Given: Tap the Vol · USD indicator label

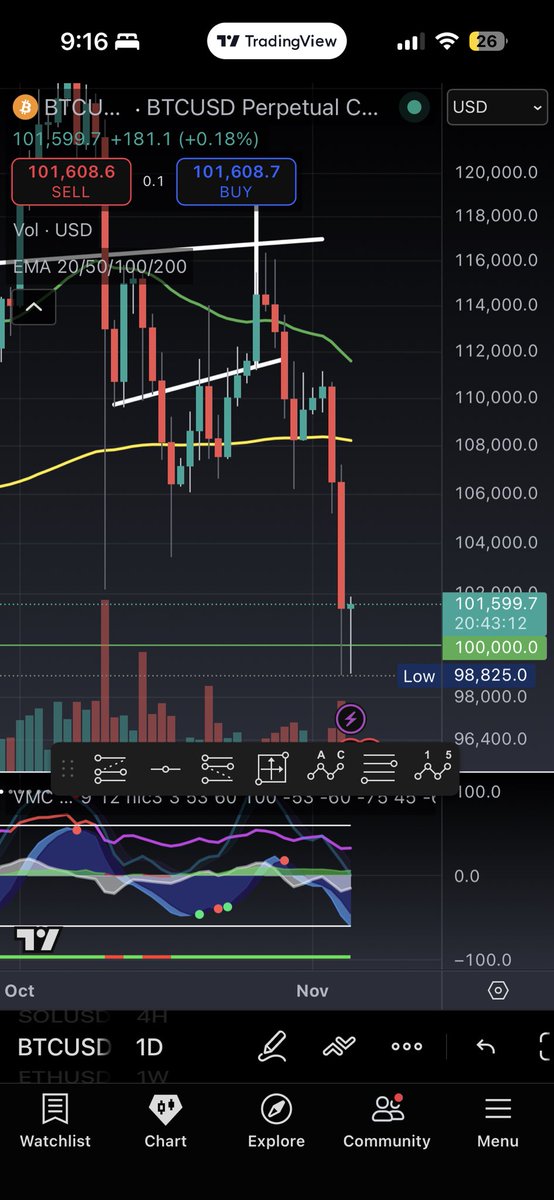Looking at the screenshot, I should (x=53, y=230).
